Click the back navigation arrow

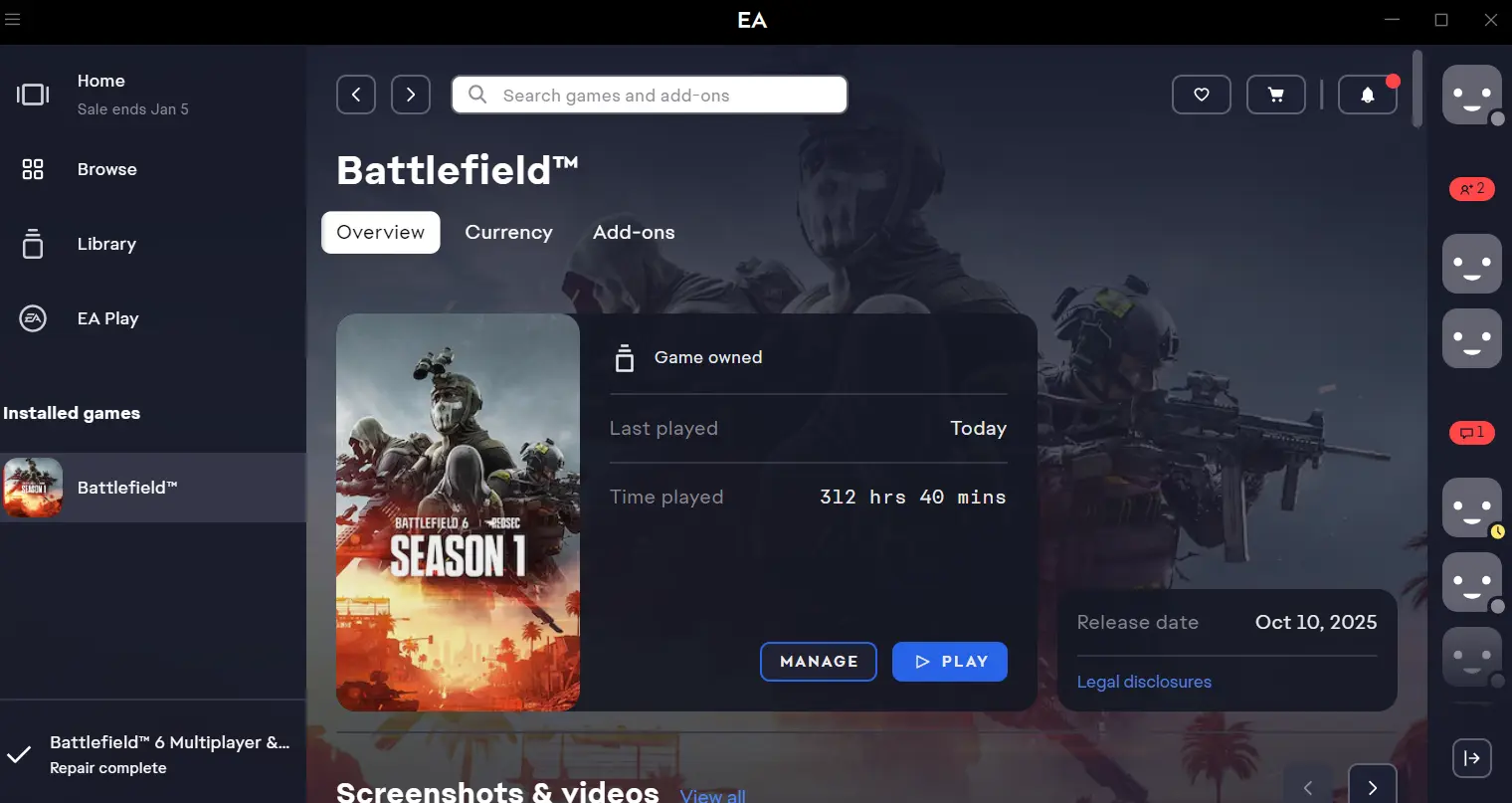(356, 95)
